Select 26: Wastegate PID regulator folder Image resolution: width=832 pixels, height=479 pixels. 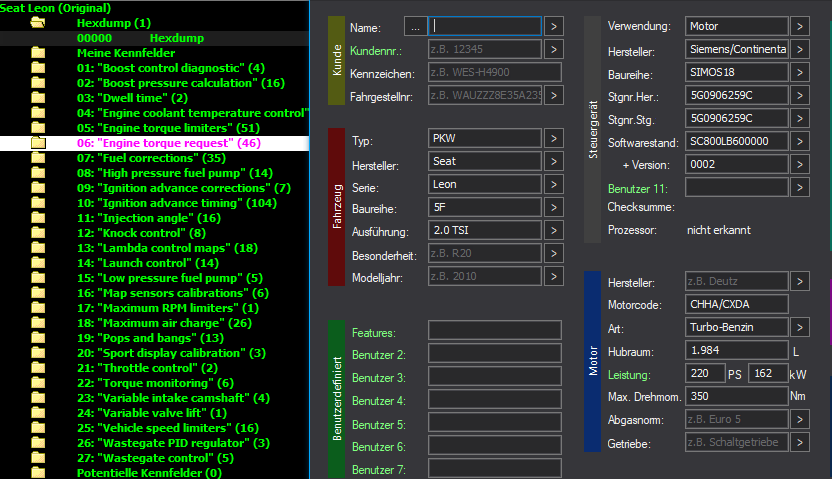[x=173, y=443]
